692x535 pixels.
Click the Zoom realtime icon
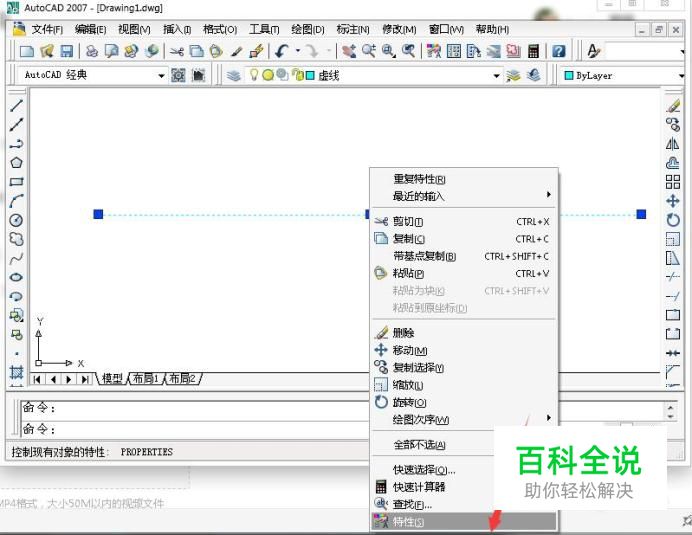tap(369, 51)
